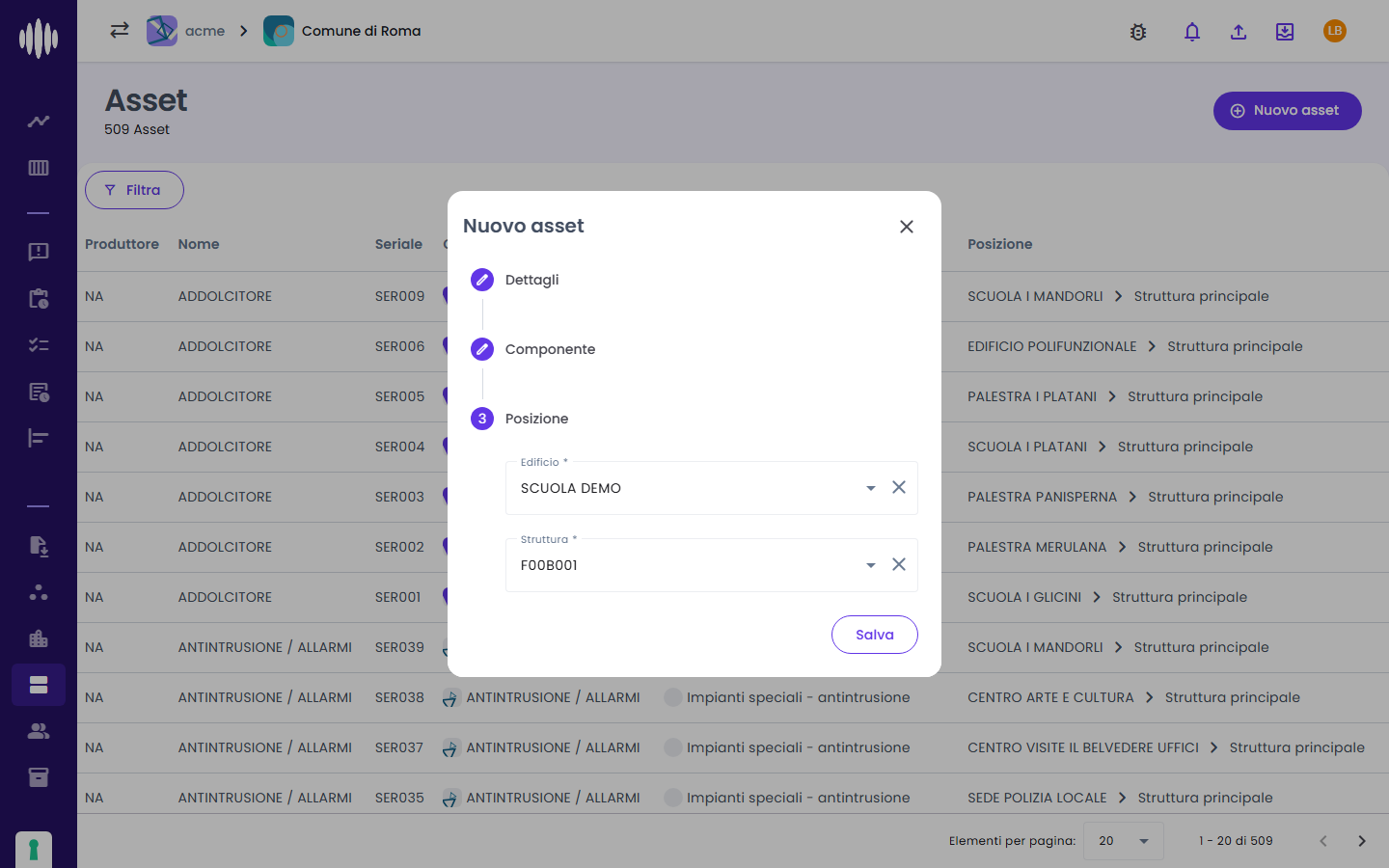The image size is (1389, 868).
Task: Click the Struttura F00B001 field
Action: [712, 565]
